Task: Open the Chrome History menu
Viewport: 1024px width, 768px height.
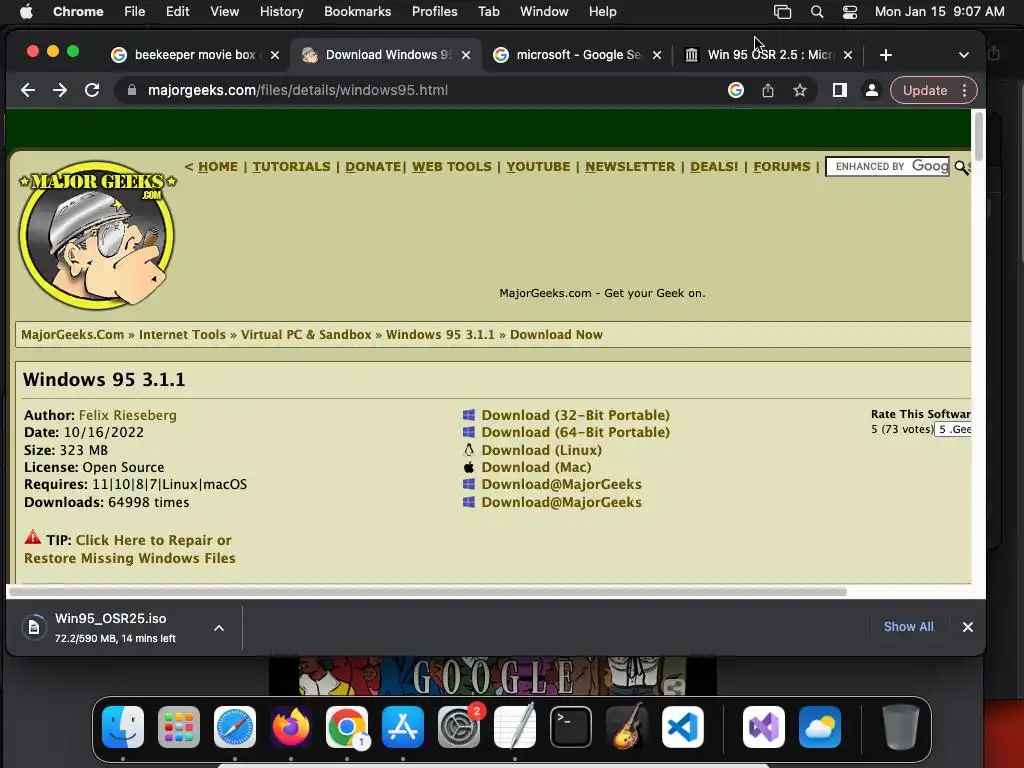Action: pos(281,11)
